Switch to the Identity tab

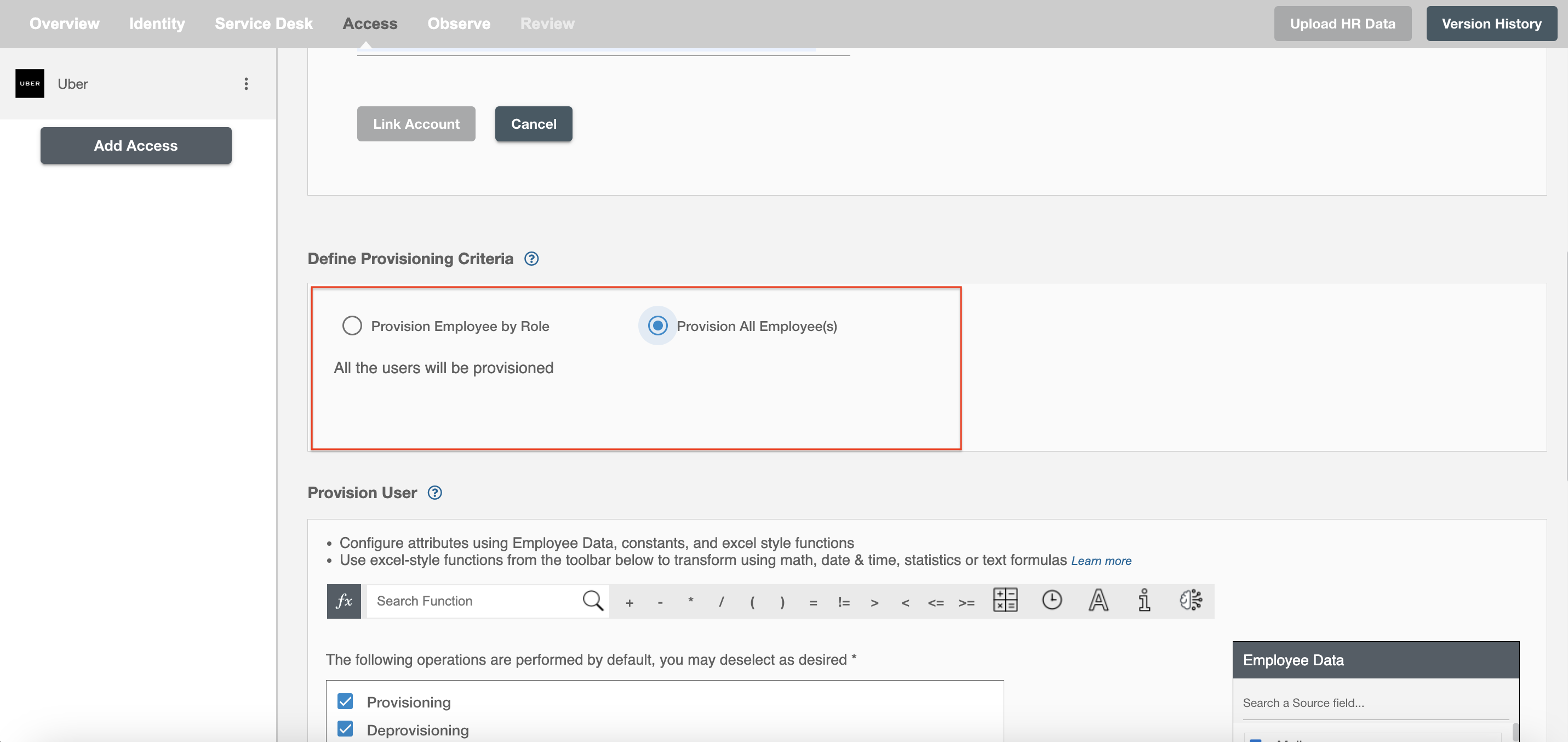click(x=157, y=23)
